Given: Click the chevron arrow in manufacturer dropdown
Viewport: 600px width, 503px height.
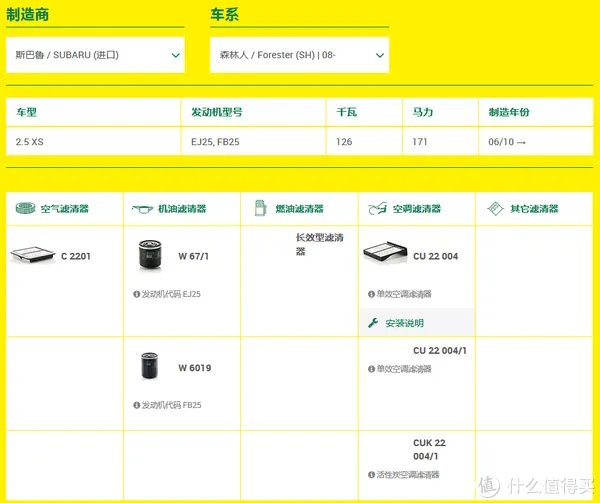Looking at the screenshot, I should [176, 55].
